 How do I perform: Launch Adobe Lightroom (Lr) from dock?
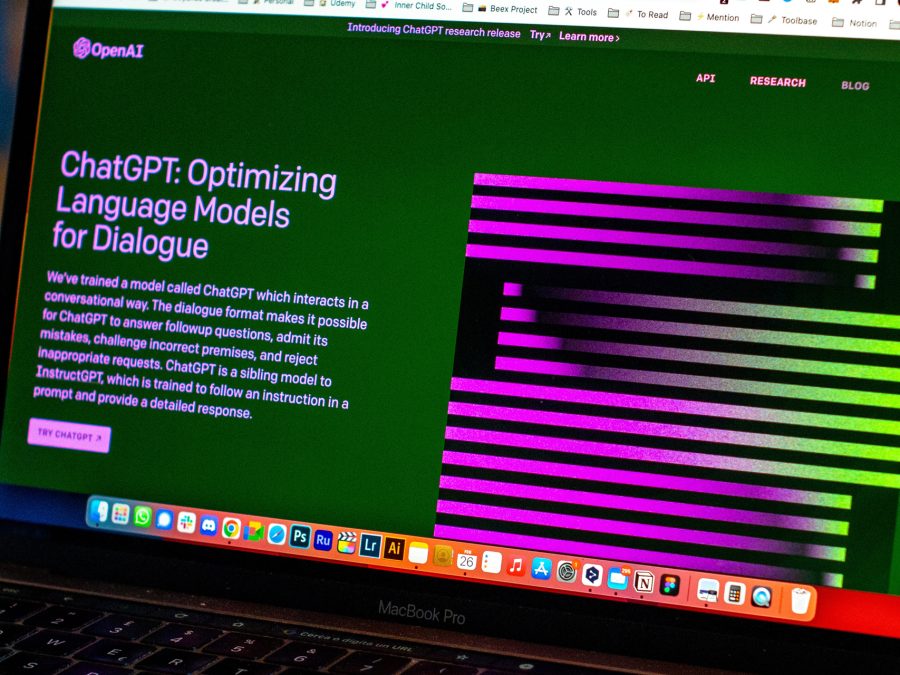click(370, 545)
